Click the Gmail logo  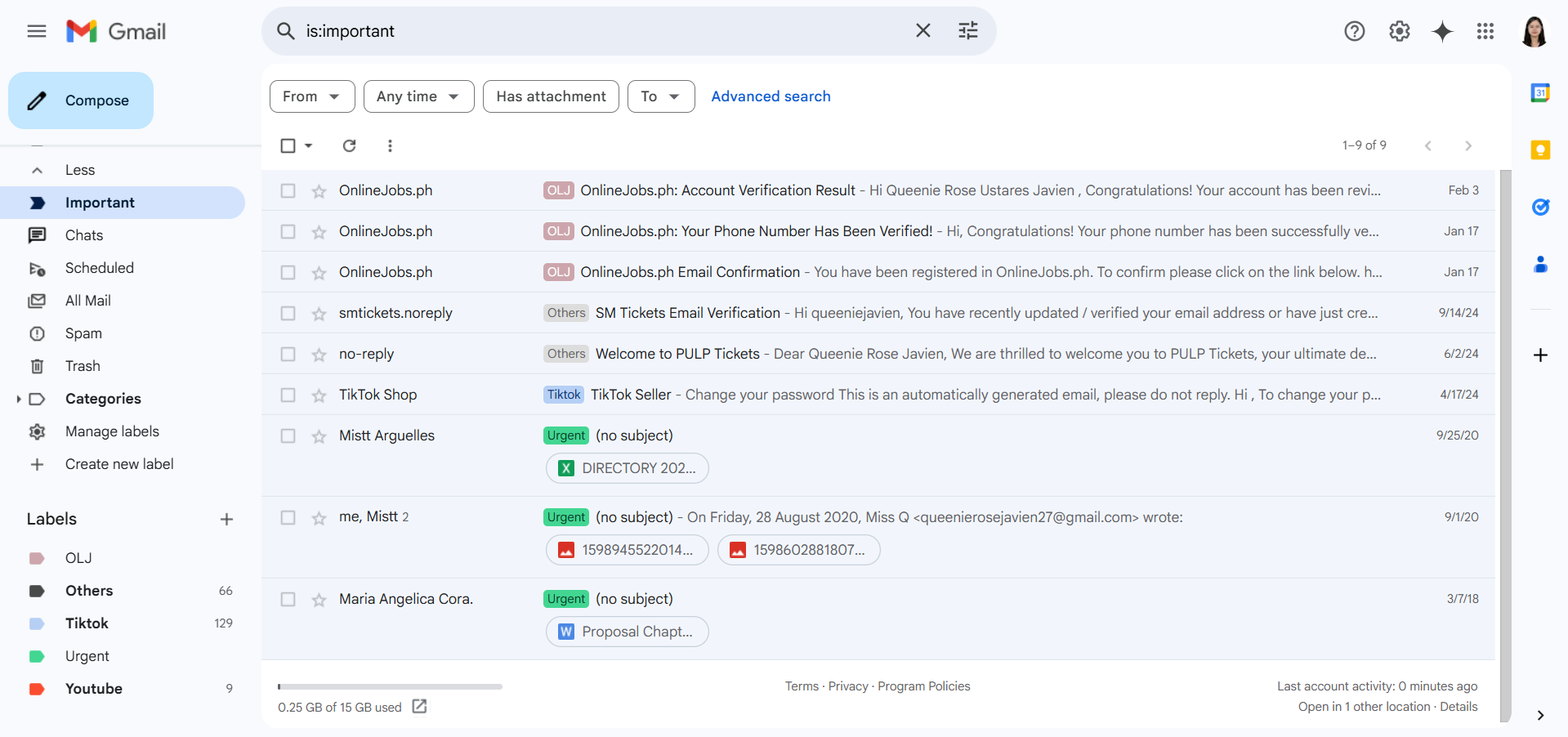pyautogui.click(x=116, y=31)
